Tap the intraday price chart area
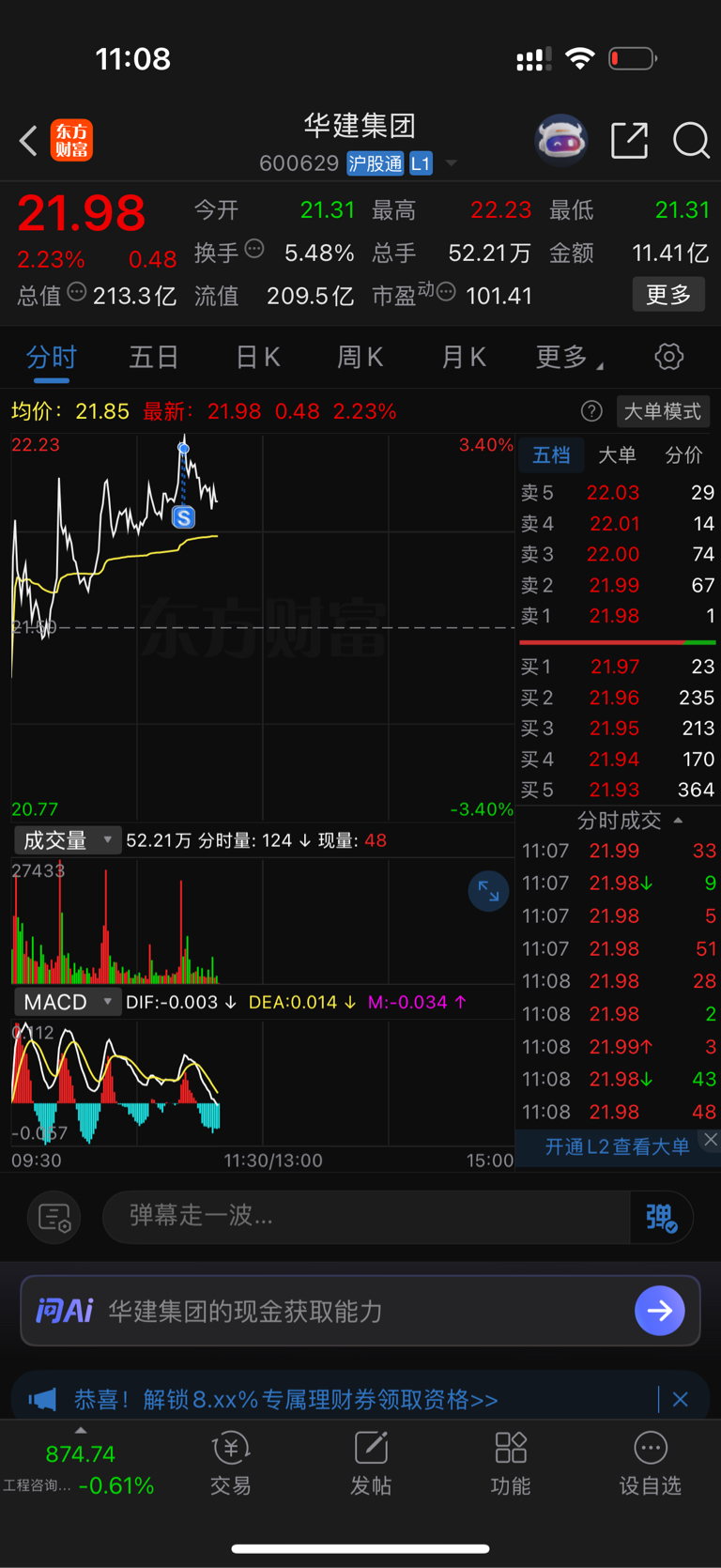The height and width of the screenshot is (1568, 721). [x=263, y=627]
